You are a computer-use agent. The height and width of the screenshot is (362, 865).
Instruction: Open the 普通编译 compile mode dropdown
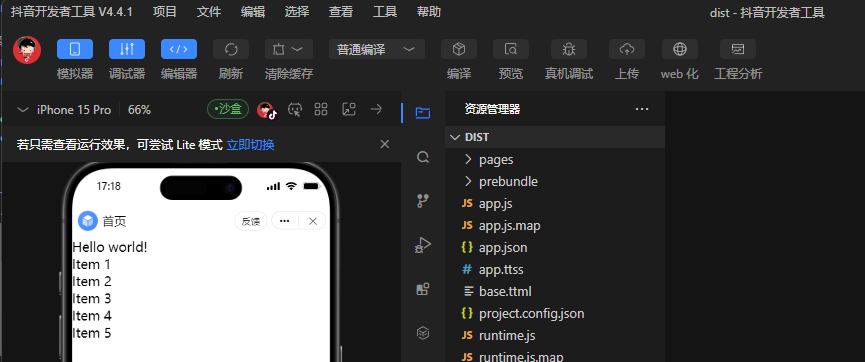pyautogui.click(x=377, y=49)
